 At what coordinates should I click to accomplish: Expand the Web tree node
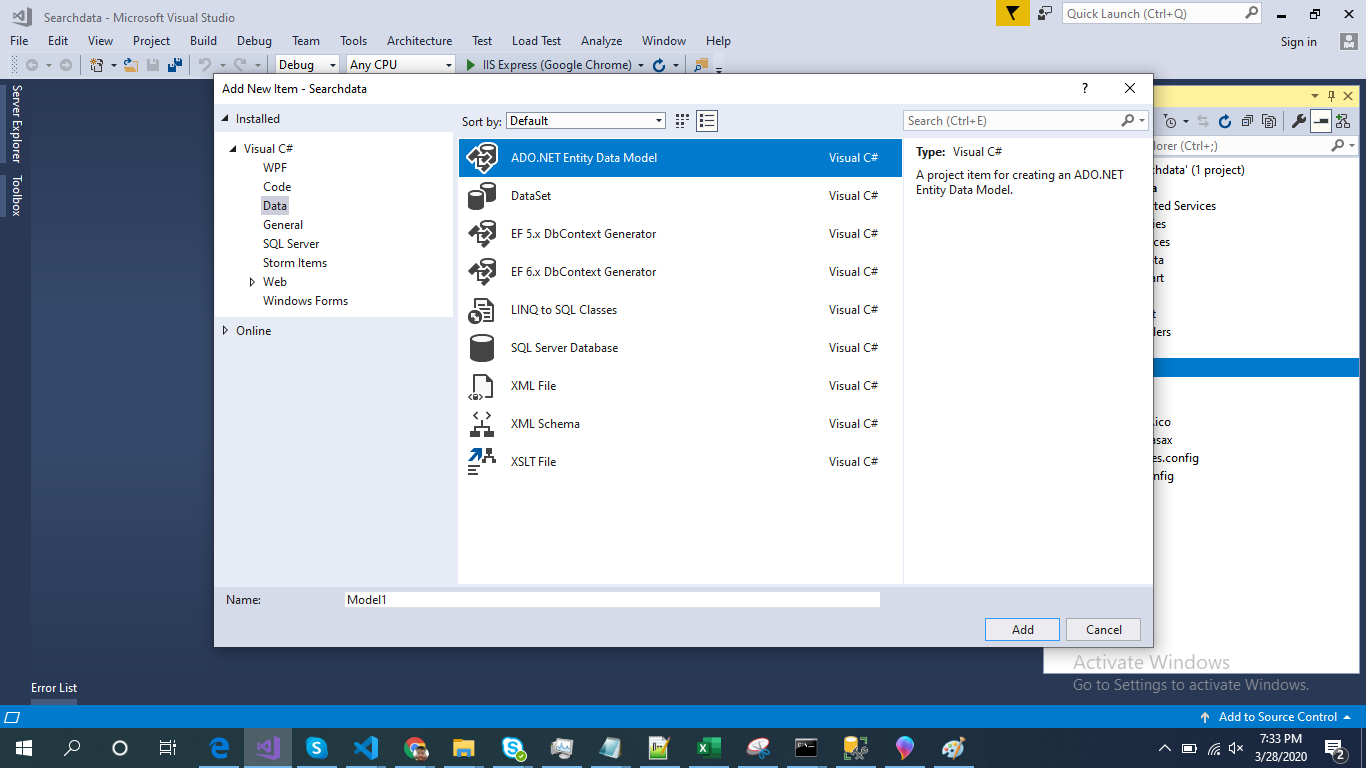coord(253,282)
